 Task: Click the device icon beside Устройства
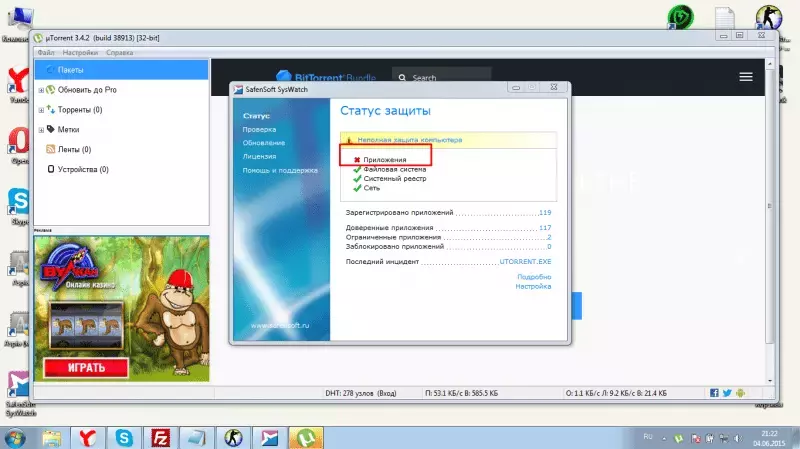[51, 169]
